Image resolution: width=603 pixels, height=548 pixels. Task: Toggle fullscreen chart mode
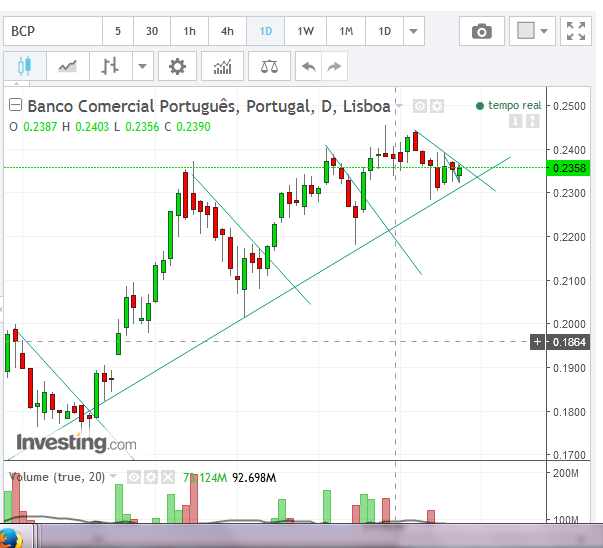(576, 31)
